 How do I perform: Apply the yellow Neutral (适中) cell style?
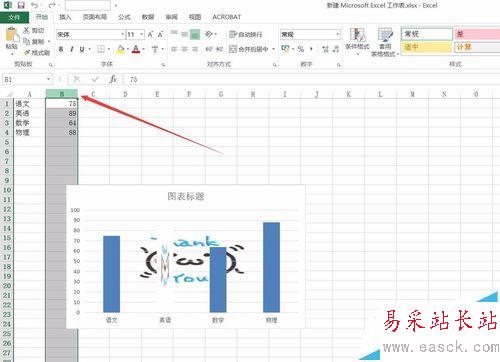coord(427,47)
